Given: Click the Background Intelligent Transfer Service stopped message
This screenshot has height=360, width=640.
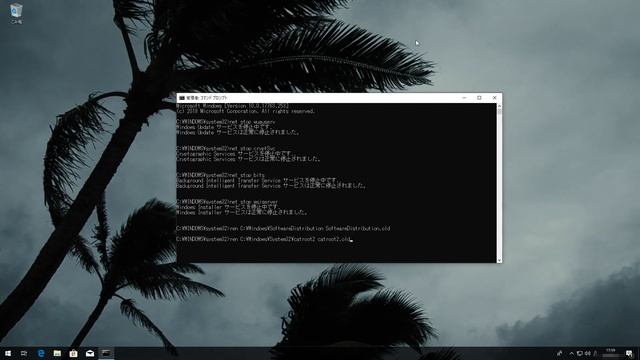Looking at the screenshot, I should click(x=271, y=186).
